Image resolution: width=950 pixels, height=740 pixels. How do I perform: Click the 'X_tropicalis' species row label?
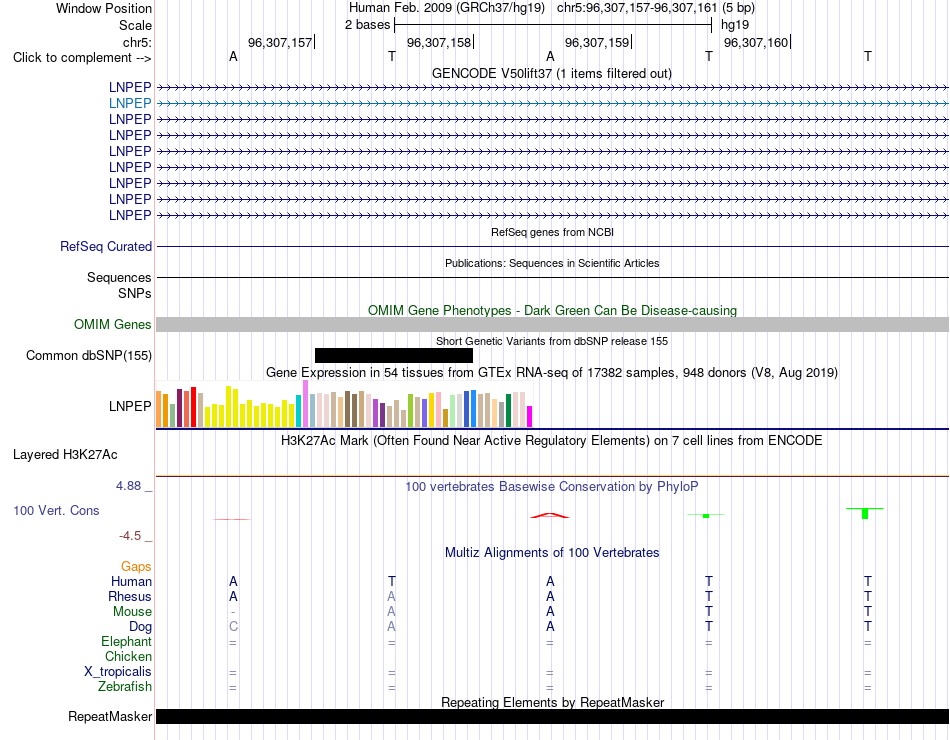coord(118,672)
